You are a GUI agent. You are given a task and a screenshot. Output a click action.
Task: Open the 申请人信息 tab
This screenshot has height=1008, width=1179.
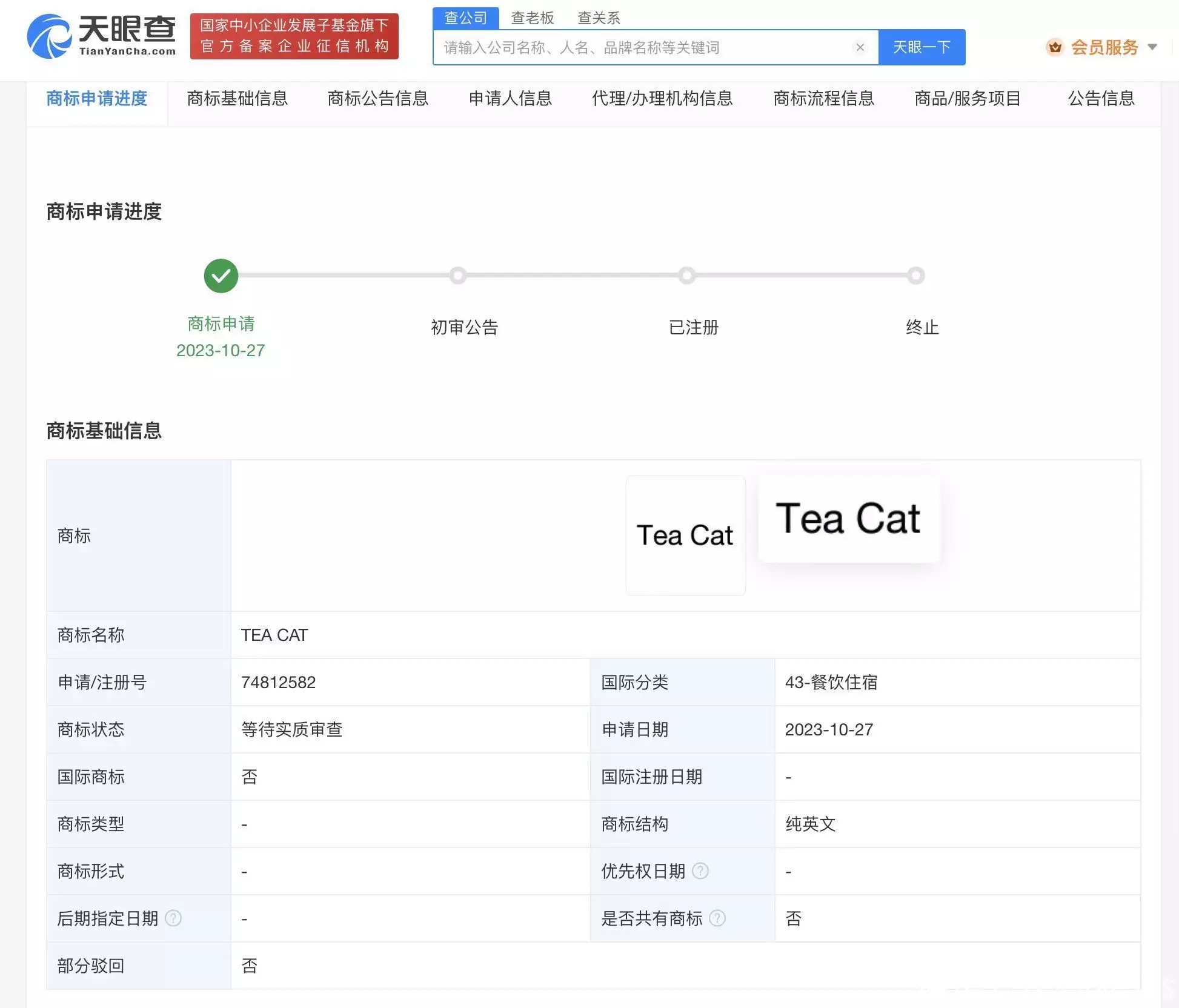click(x=511, y=99)
